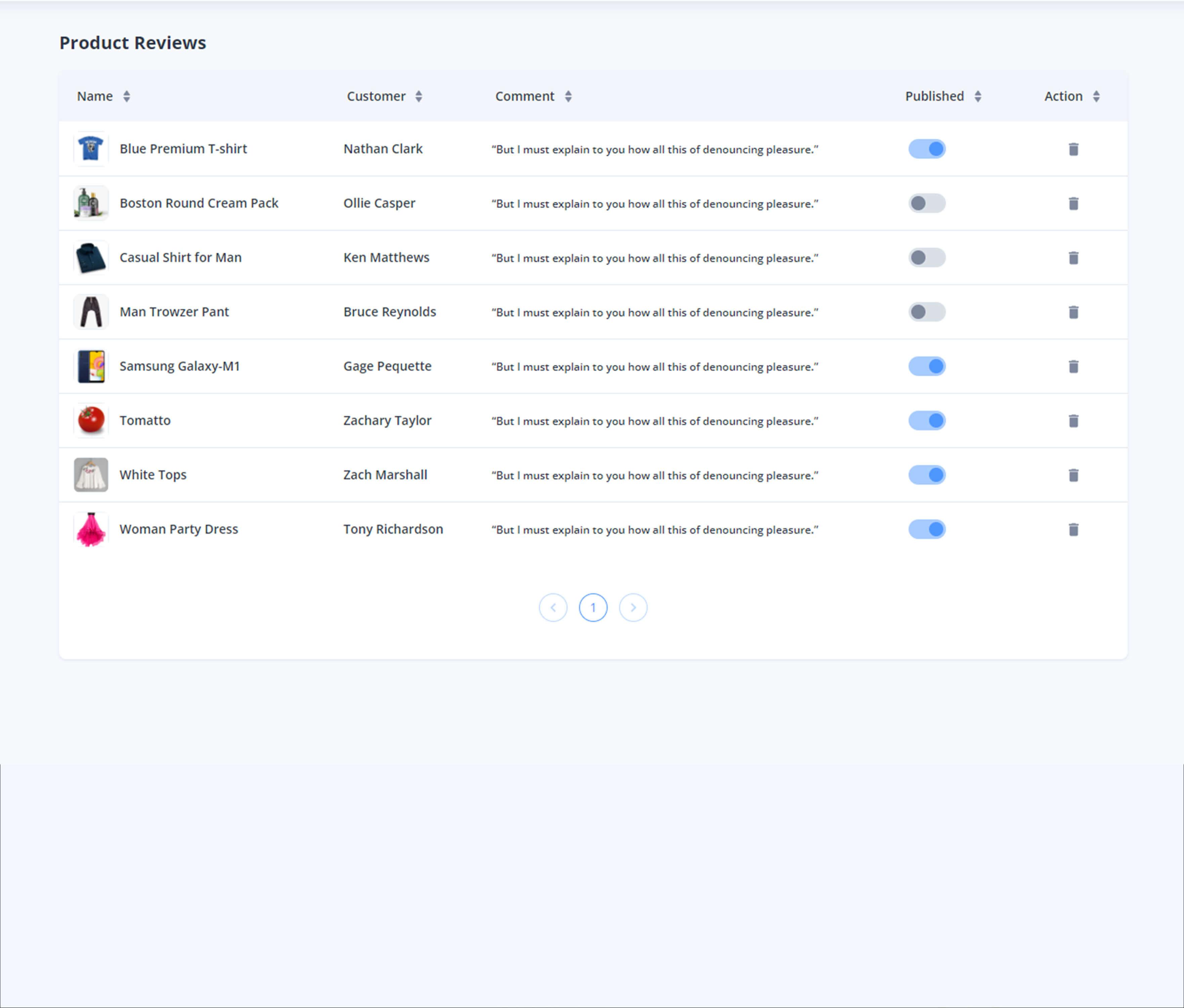Publish Ollie Casper's review
Viewport: 1184px width, 1008px height.
(926, 203)
